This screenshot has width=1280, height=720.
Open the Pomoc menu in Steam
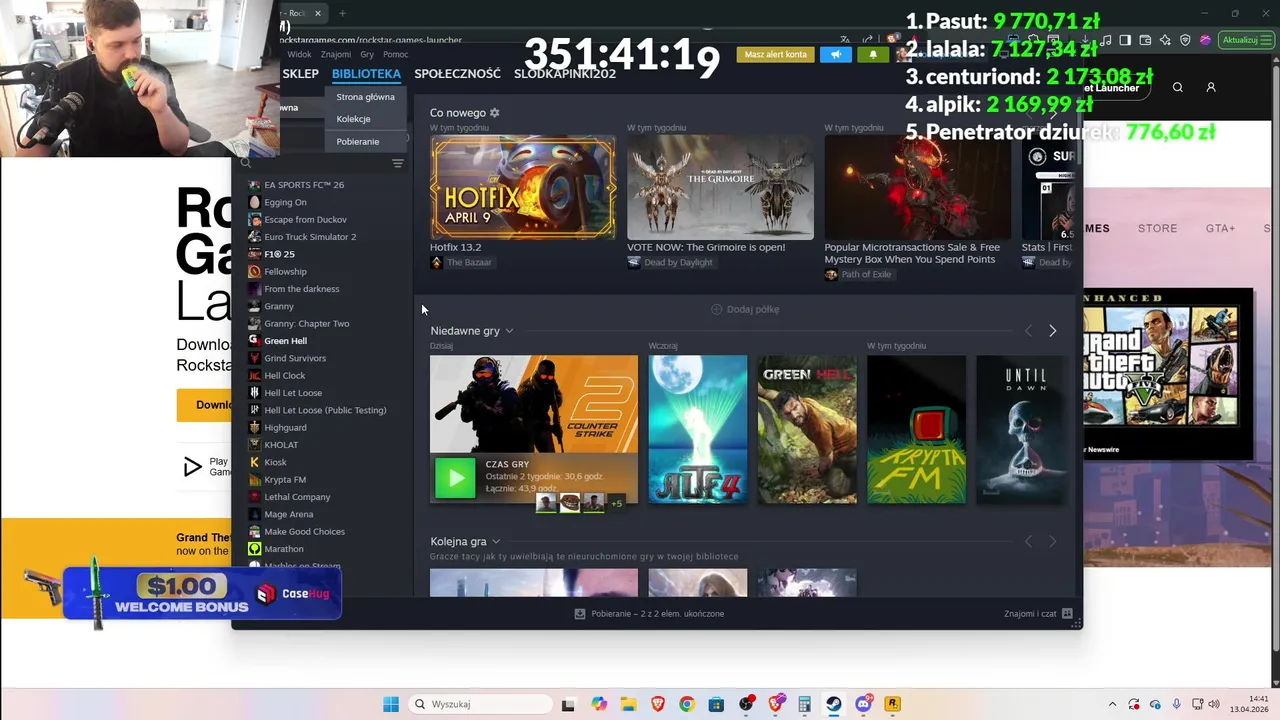click(395, 55)
